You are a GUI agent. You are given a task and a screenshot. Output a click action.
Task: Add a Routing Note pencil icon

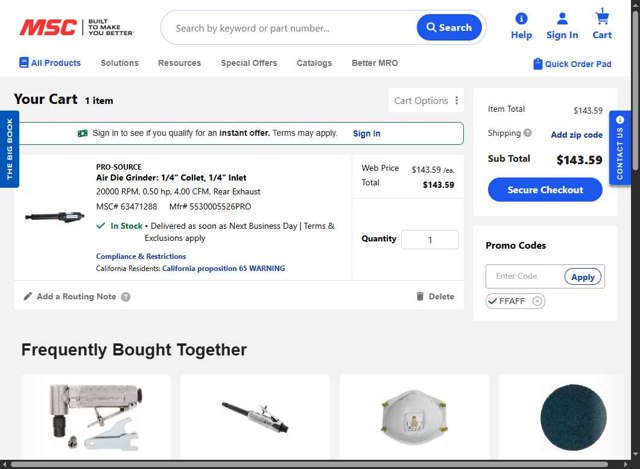click(x=28, y=296)
